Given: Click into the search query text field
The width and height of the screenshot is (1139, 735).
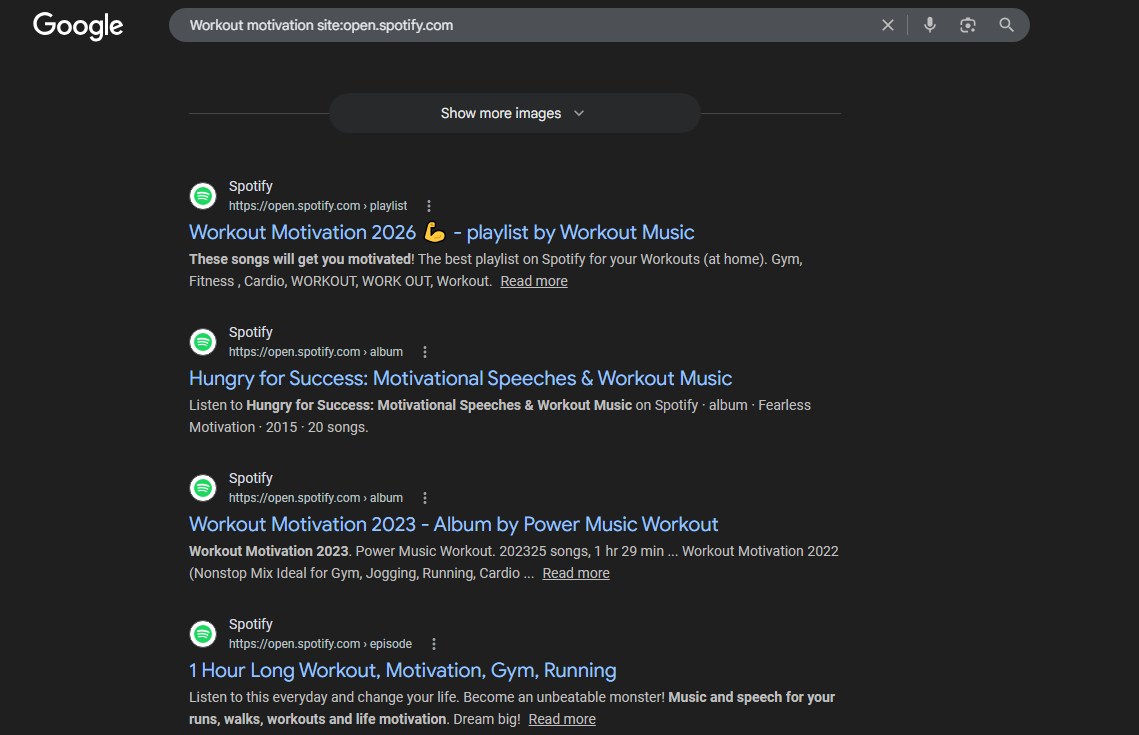Looking at the screenshot, I should tap(523, 25).
